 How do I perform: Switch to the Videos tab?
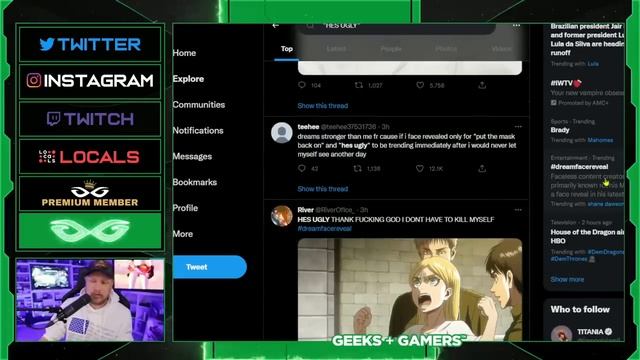click(502, 49)
